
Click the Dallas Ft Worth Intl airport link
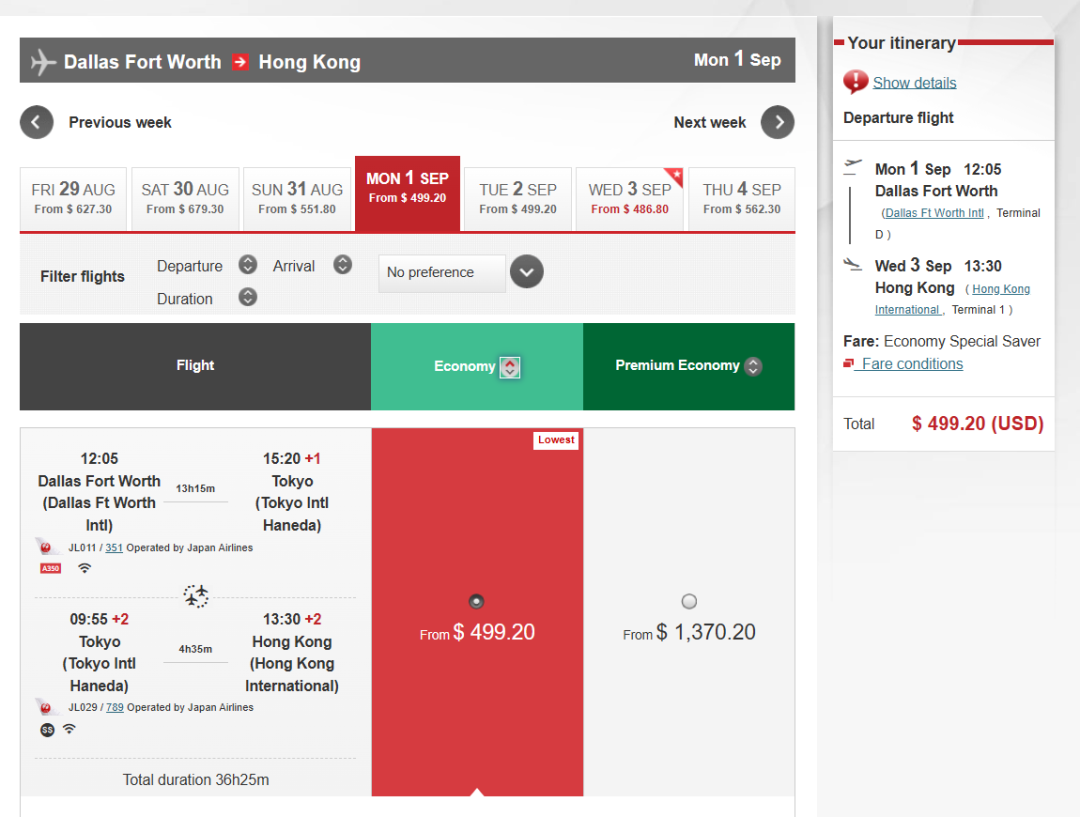934,213
